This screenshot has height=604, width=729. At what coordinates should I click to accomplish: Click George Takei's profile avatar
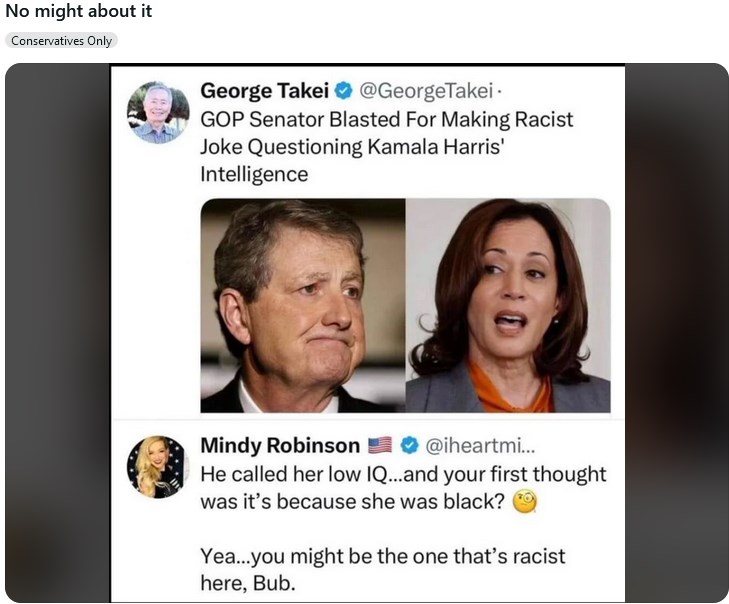158,112
